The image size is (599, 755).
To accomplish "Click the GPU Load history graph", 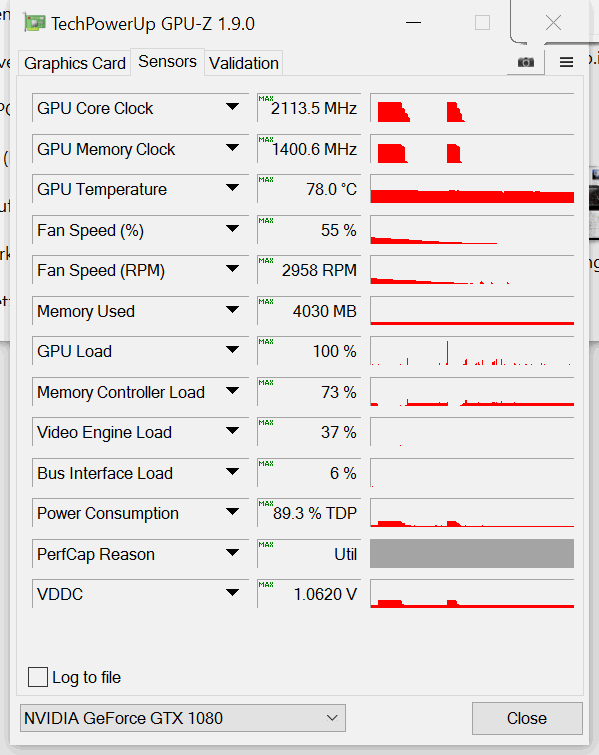I will click(x=472, y=351).
